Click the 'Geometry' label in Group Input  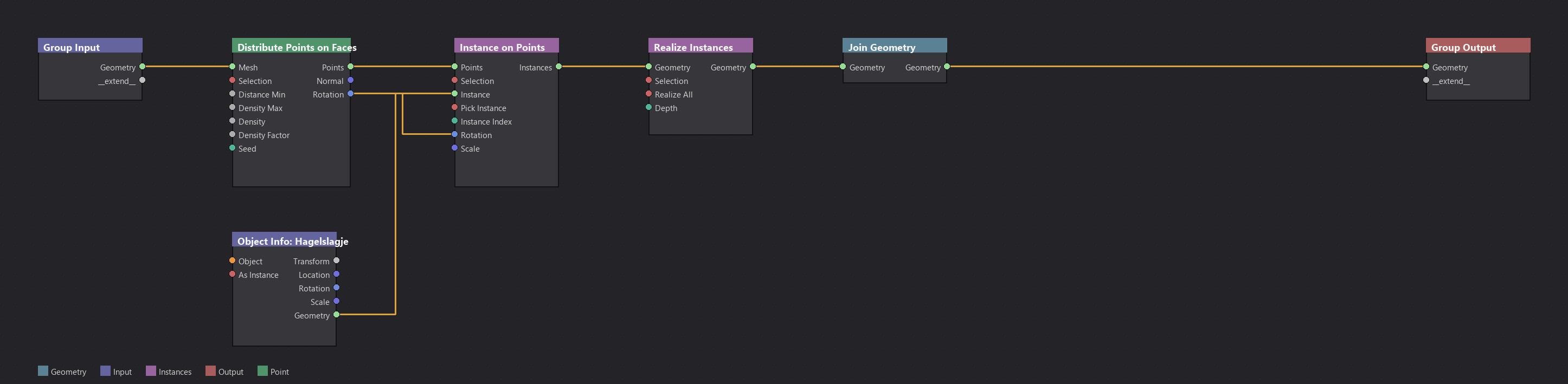(118, 68)
